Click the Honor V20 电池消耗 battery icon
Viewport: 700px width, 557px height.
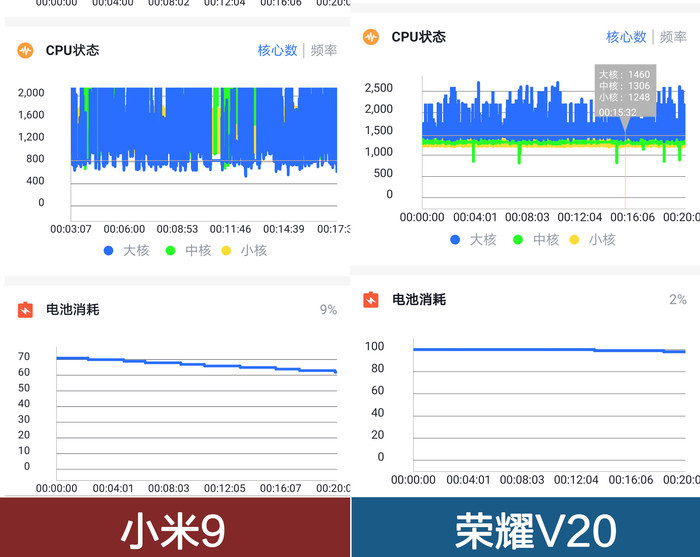click(x=371, y=299)
